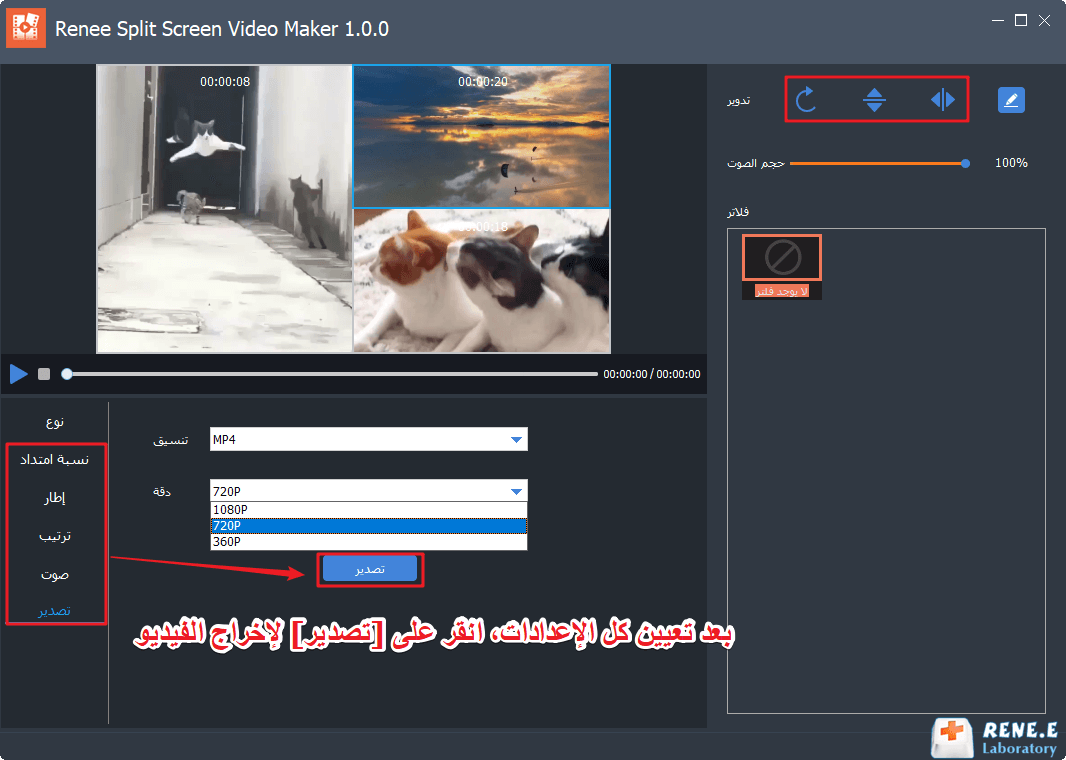Screen dimensions: 1066x760
Task: Close the Renee Split Screen window
Action: click(1044, 21)
